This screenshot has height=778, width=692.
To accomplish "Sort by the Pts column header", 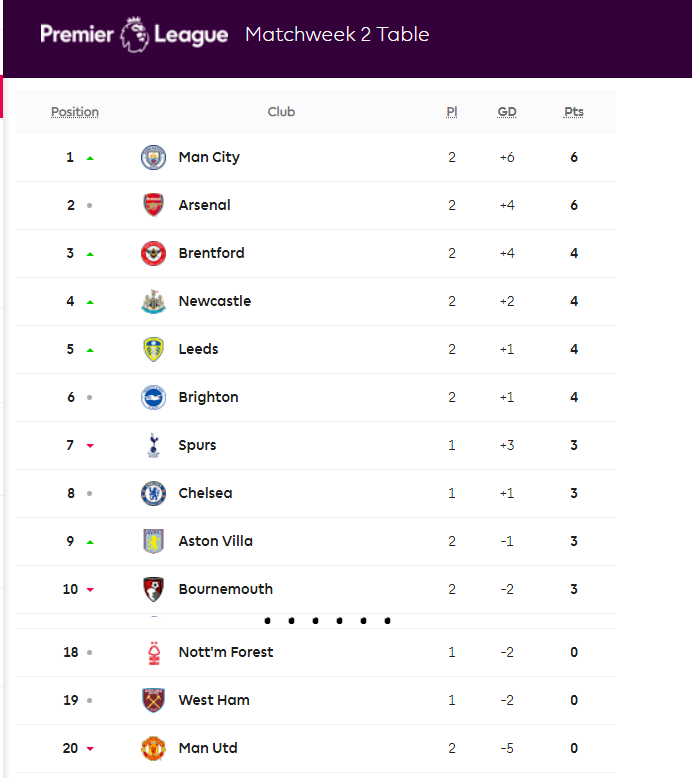I will coord(574,112).
